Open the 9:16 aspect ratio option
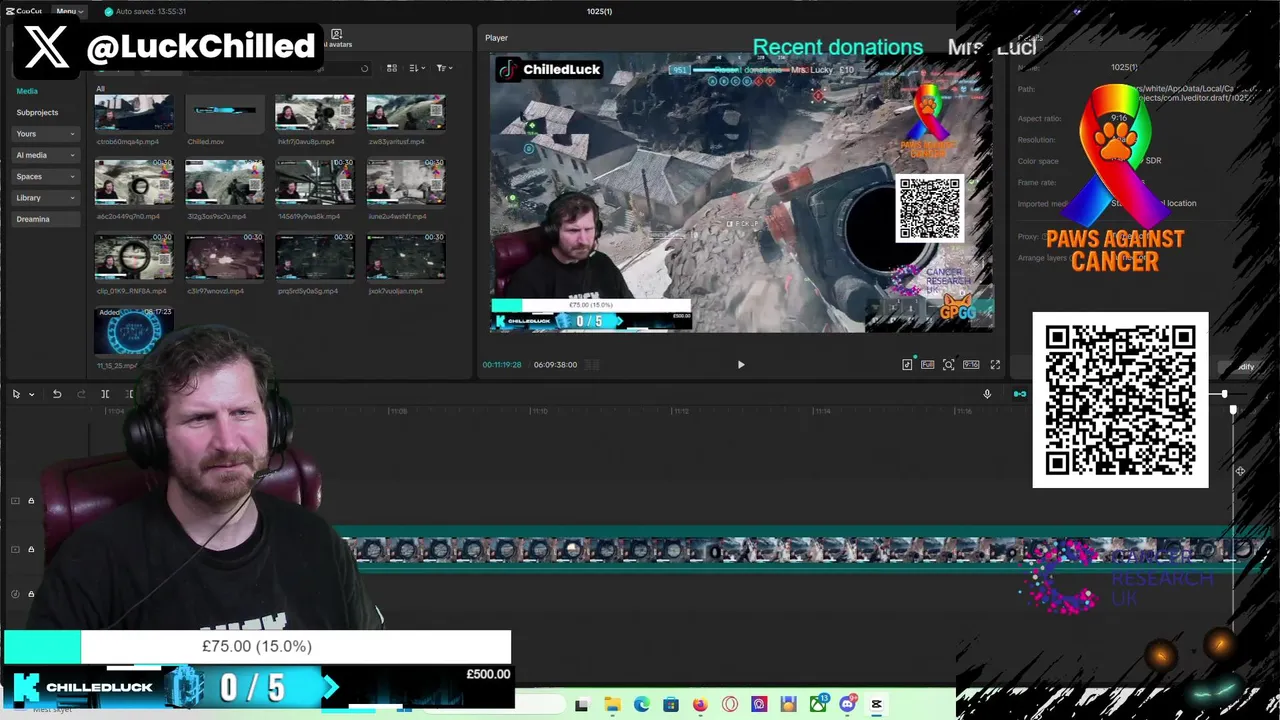Screen dimensions: 1280x720 click(x=971, y=365)
